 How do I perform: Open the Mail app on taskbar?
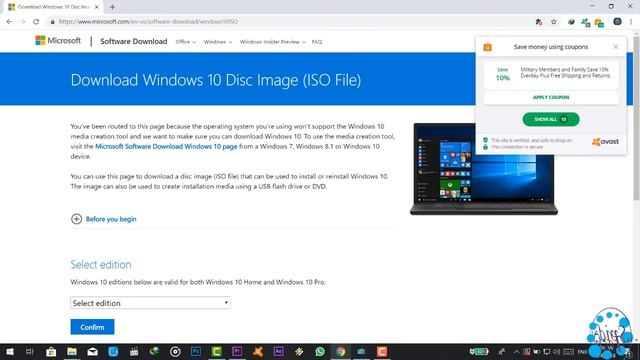tap(93, 351)
